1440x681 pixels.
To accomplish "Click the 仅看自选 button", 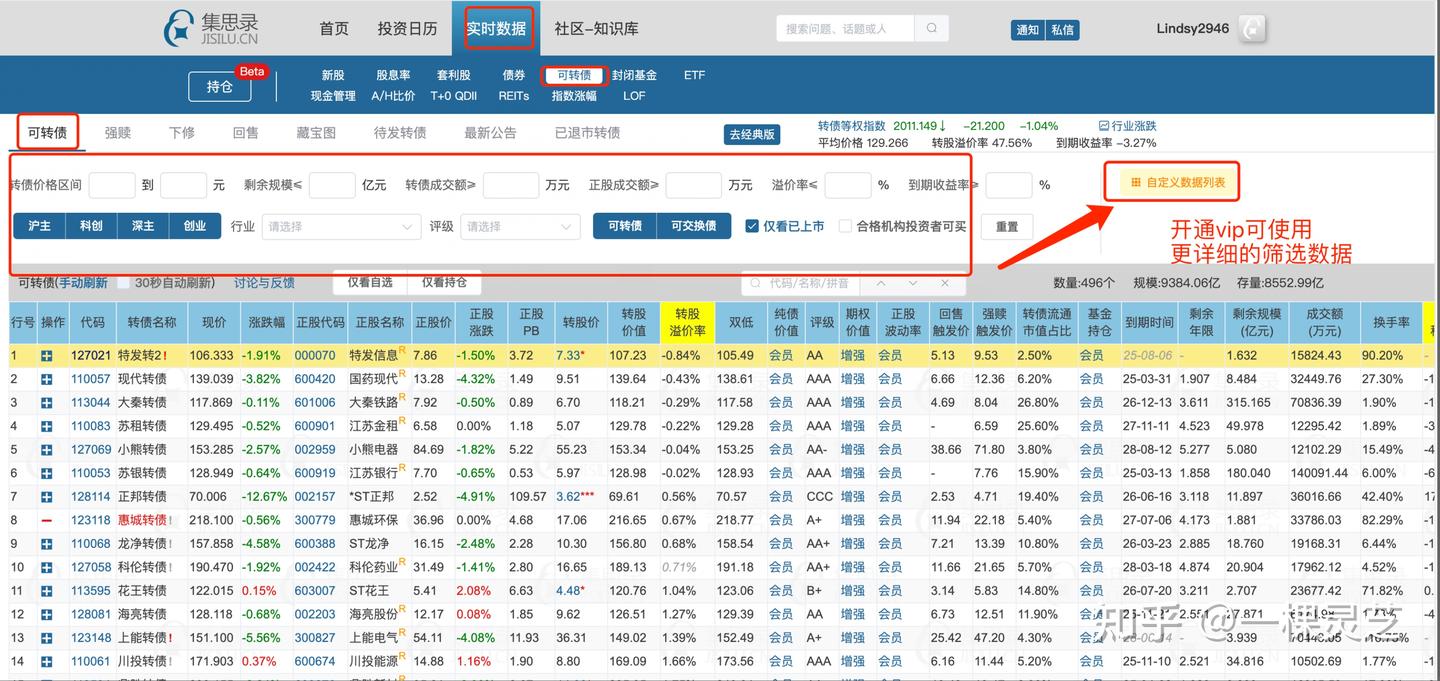I will point(370,283).
